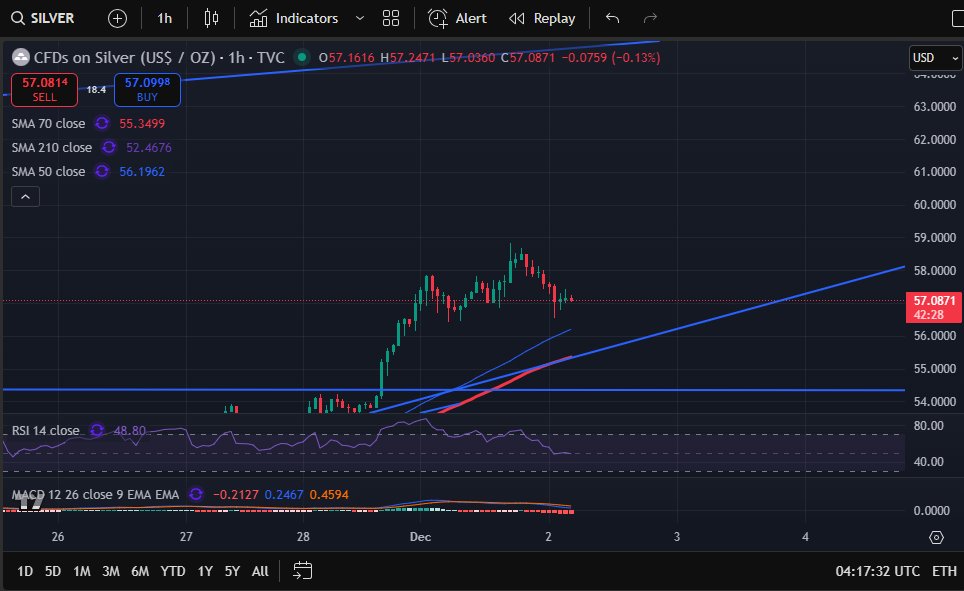Click the redo arrow icon

(651, 18)
